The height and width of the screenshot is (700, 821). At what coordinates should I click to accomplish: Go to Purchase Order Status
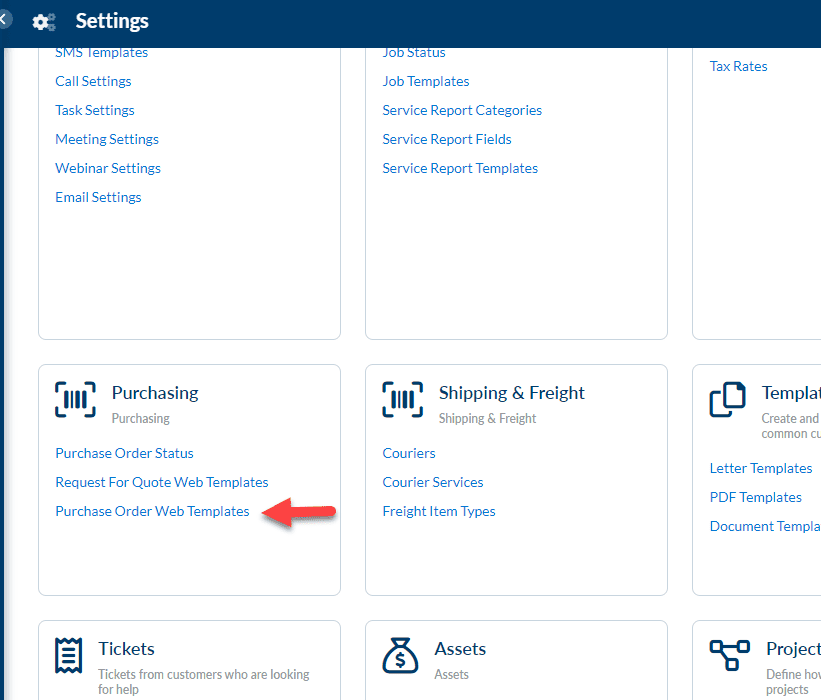pyautogui.click(x=125, y=453)
